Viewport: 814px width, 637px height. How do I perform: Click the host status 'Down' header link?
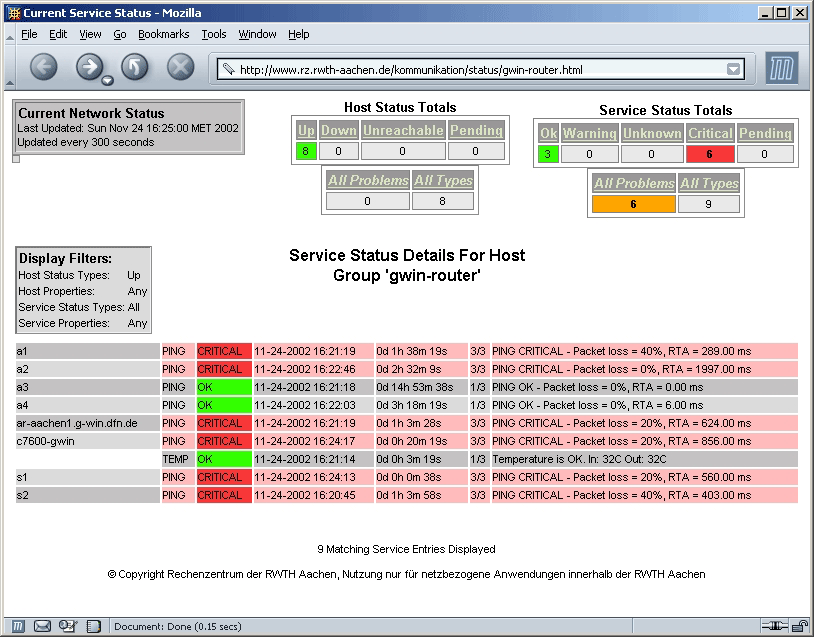[x=338, y=130]
